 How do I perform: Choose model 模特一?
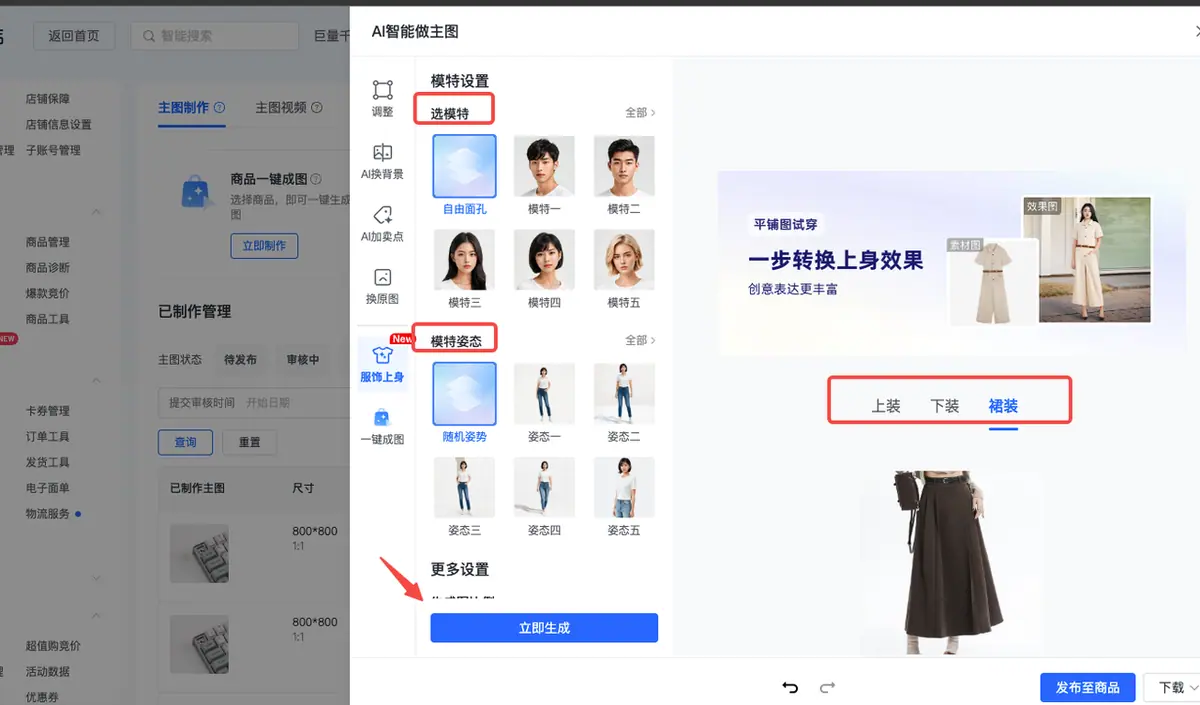coord(544,166)
